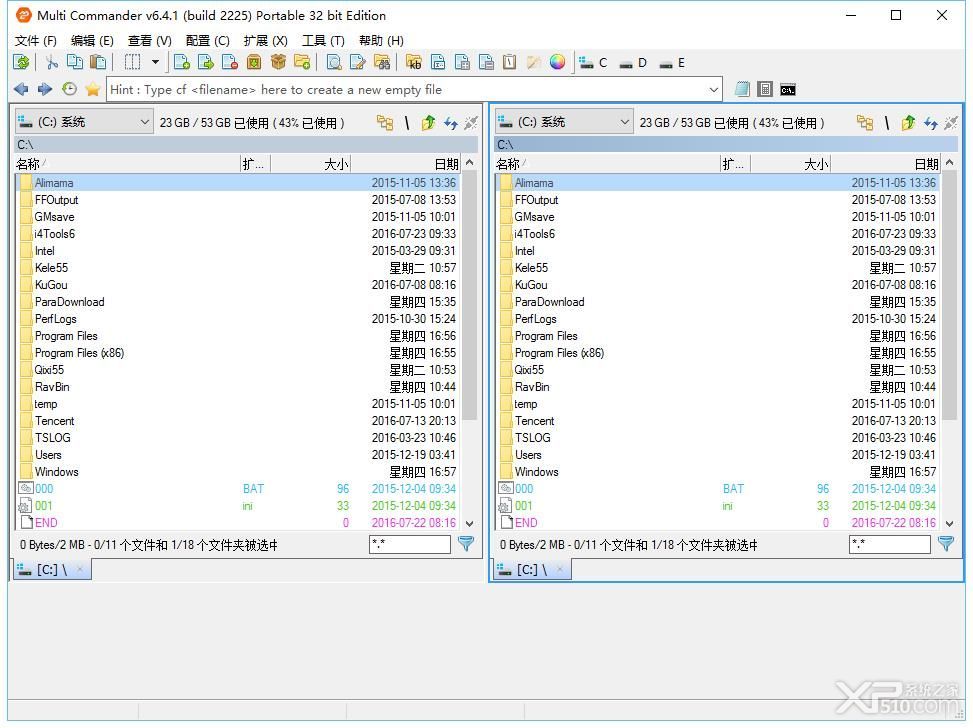This screenshot has height=728, width=973.
Task: Open the 文件 (F) menu
Action: (36, 41)
